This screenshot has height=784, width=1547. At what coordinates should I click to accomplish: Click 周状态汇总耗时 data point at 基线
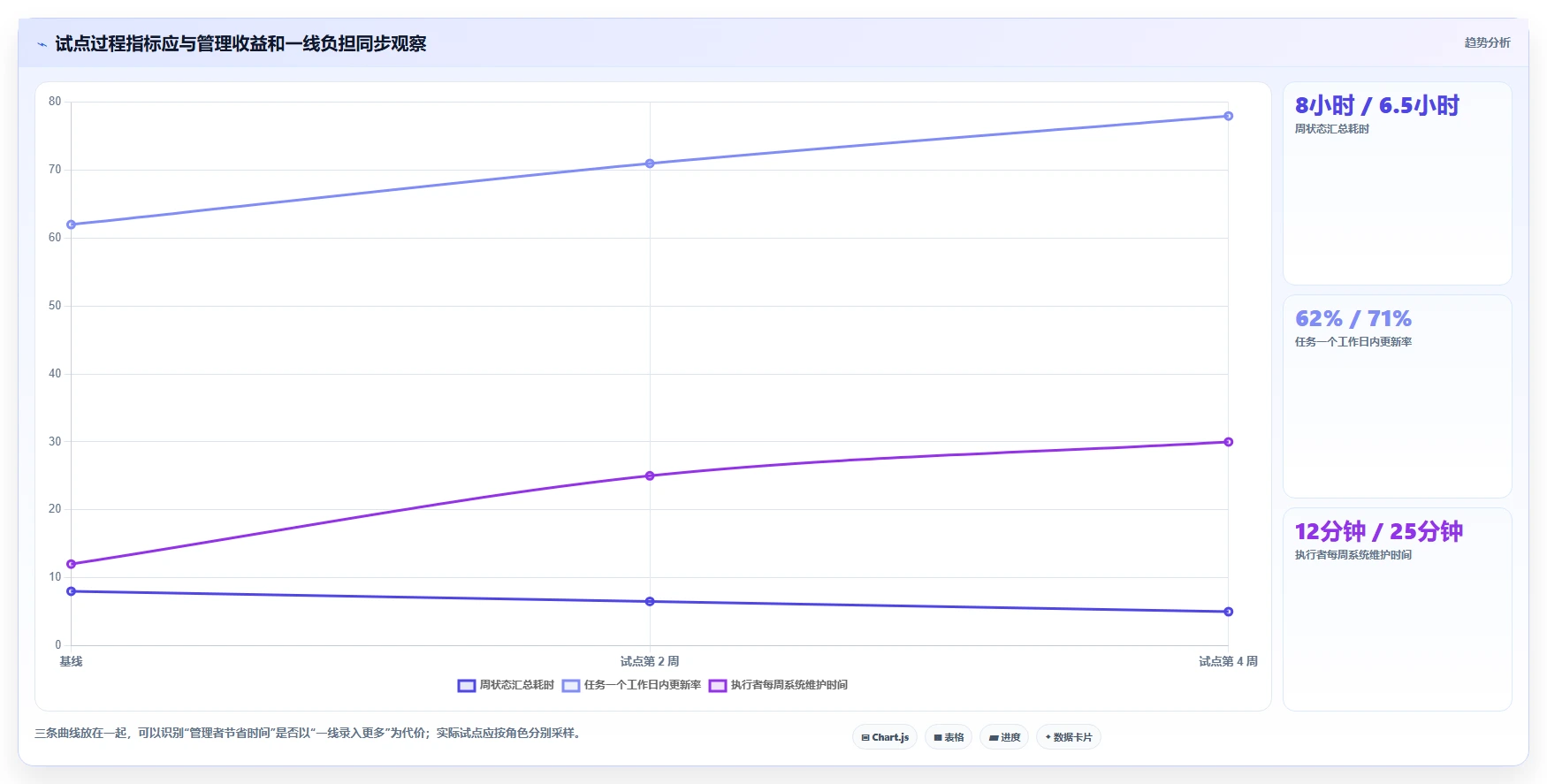click(x=72, y=591)
